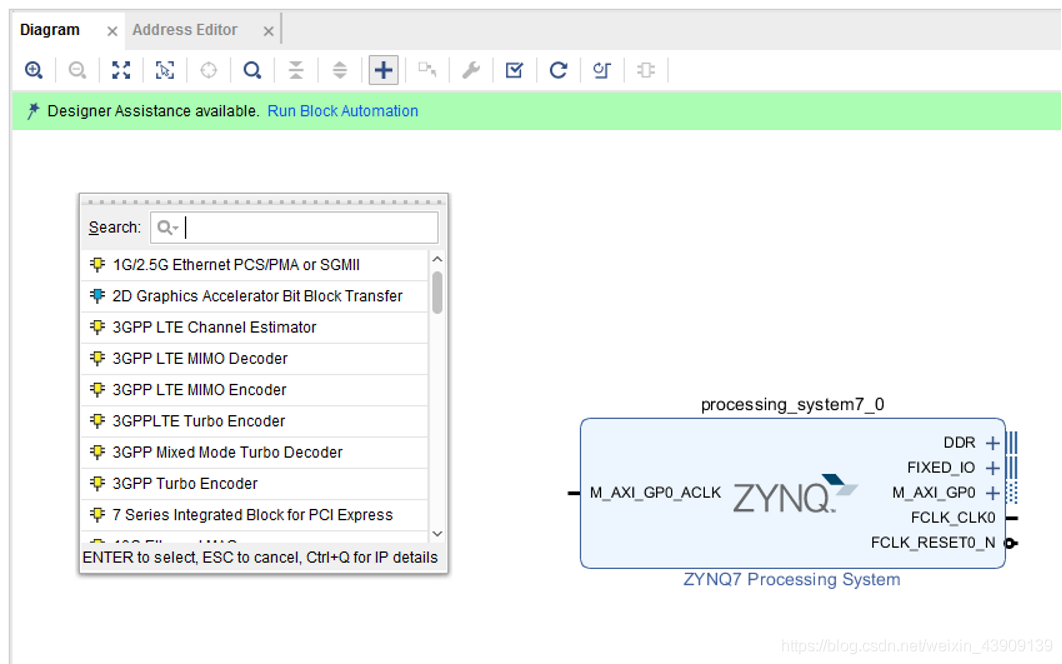Click the Regenerate Layout refresh icon
Image resolution: width=1062 pixels, height=664 pixels.
click(558, 70)
